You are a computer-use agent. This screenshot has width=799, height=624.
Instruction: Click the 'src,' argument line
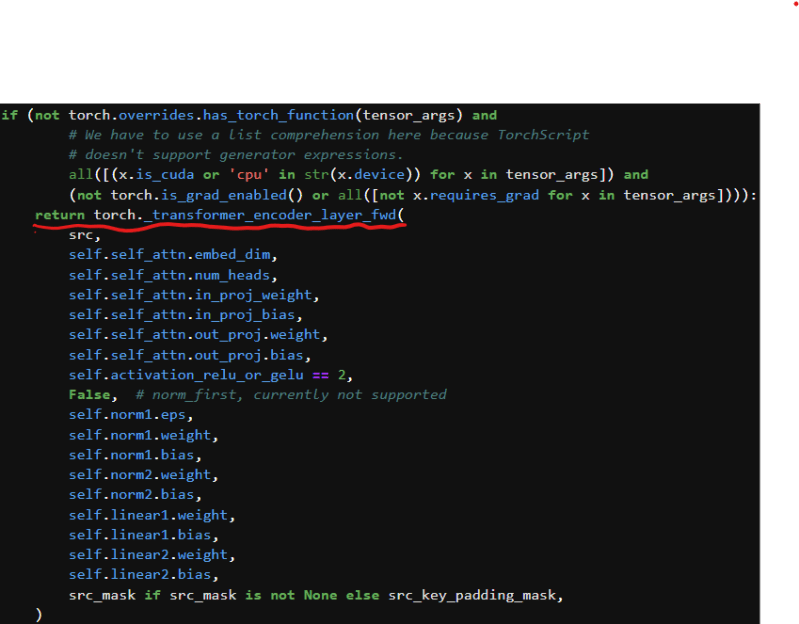point(85,235)
